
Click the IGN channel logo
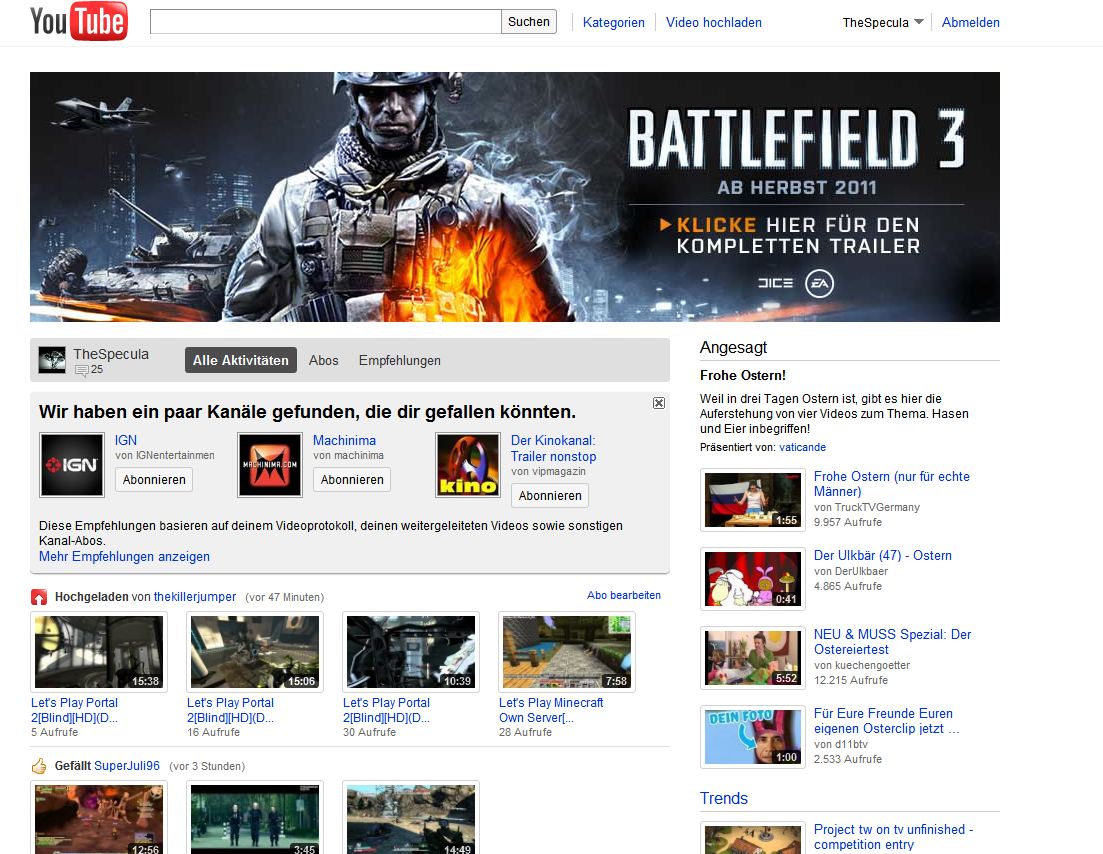(x=72, y=465)
